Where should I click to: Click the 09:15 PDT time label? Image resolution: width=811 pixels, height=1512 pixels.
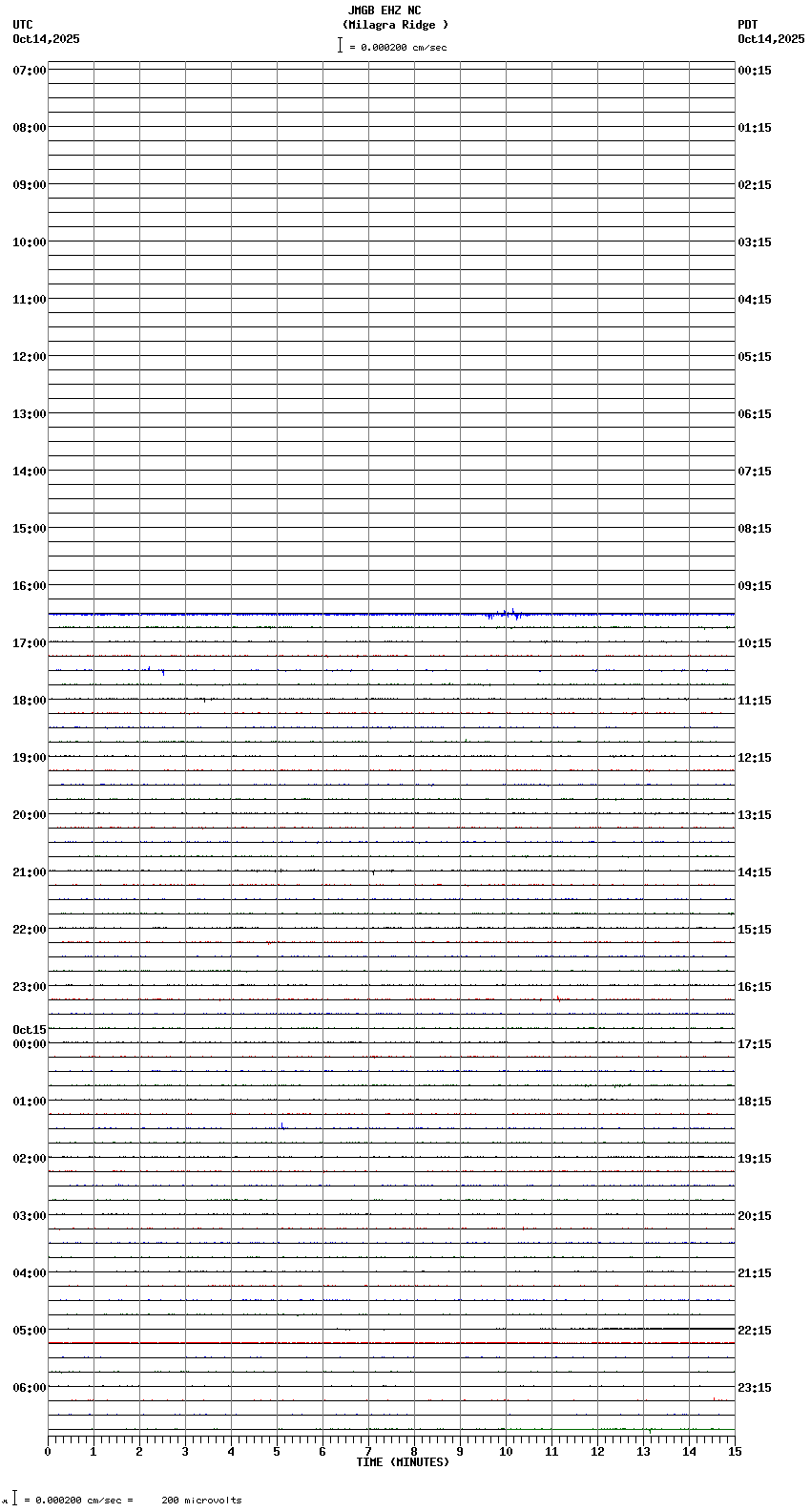[x=755, y=586]
